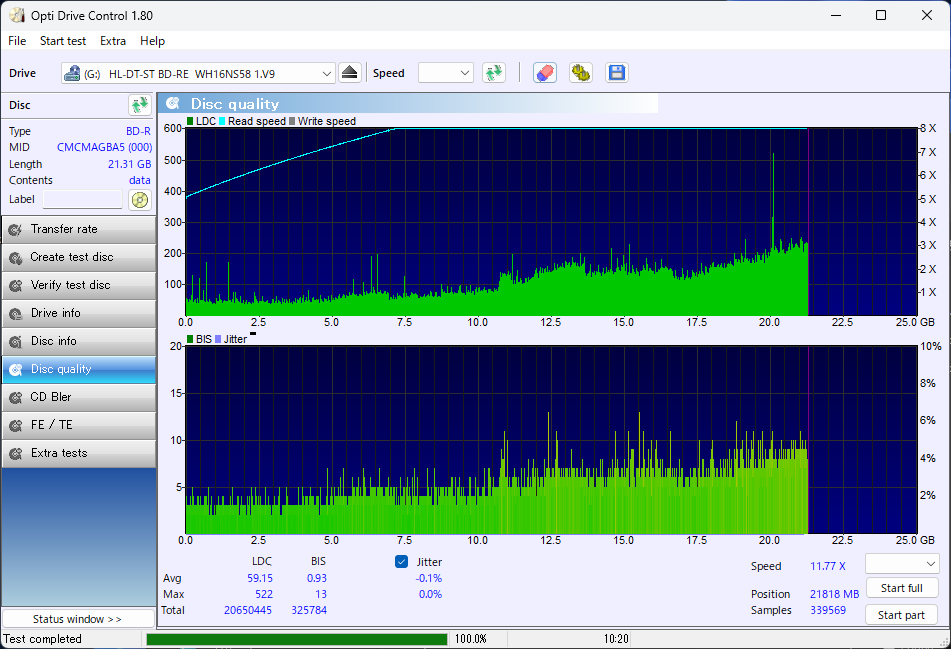Screen dimensions: 951x649
Task: Open the FE / TE test
Action: pyautogui.click(x=79, y=425)
